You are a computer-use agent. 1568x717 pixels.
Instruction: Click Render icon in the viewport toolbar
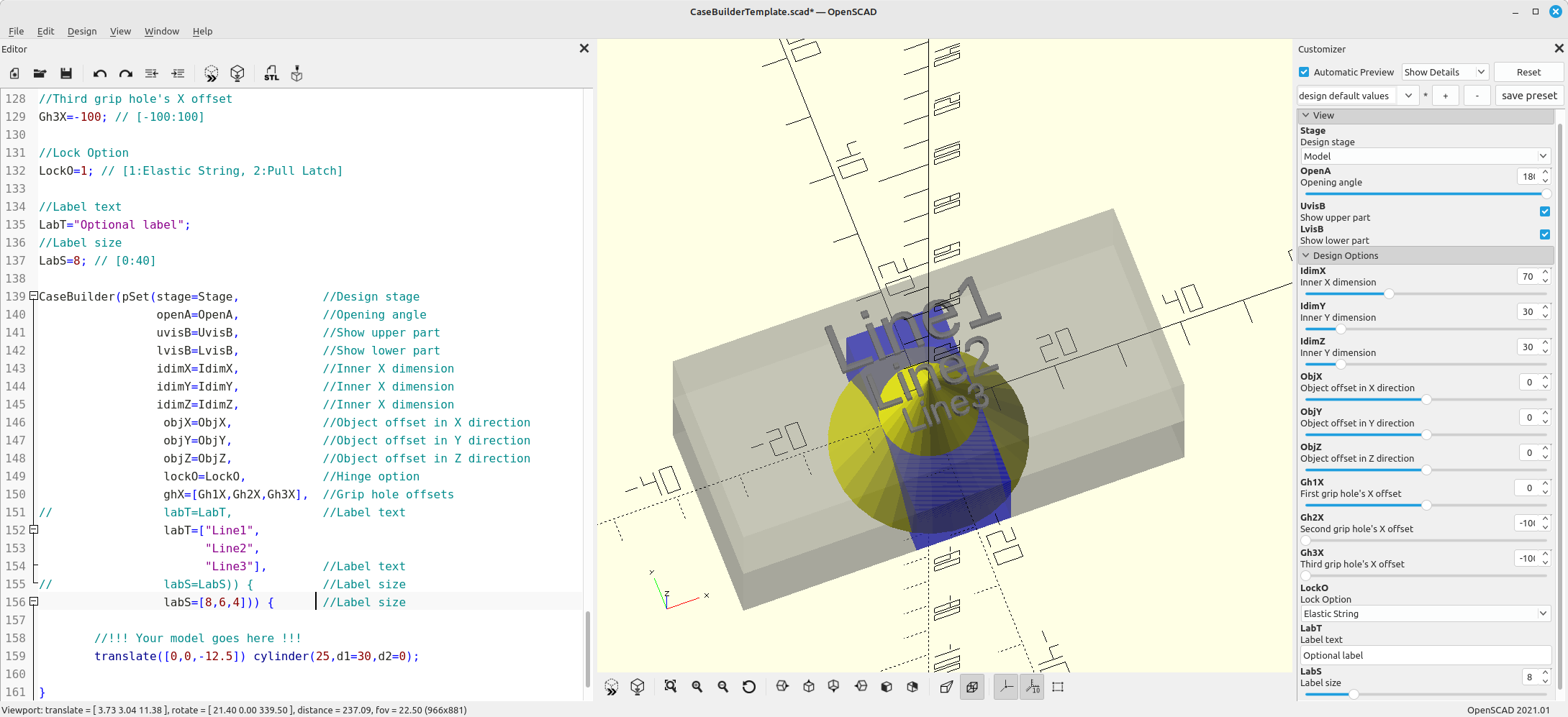(x=638, y=687)
